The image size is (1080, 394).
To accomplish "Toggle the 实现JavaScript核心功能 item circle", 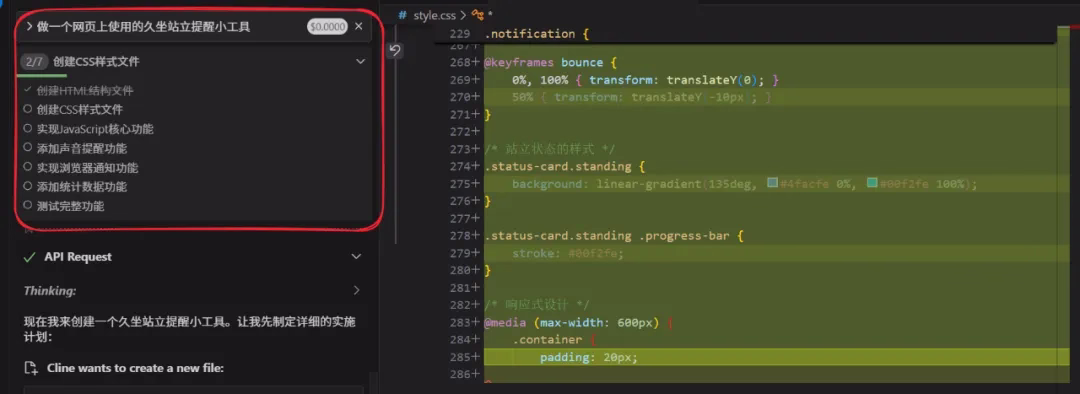I will [x=28, y=128].
